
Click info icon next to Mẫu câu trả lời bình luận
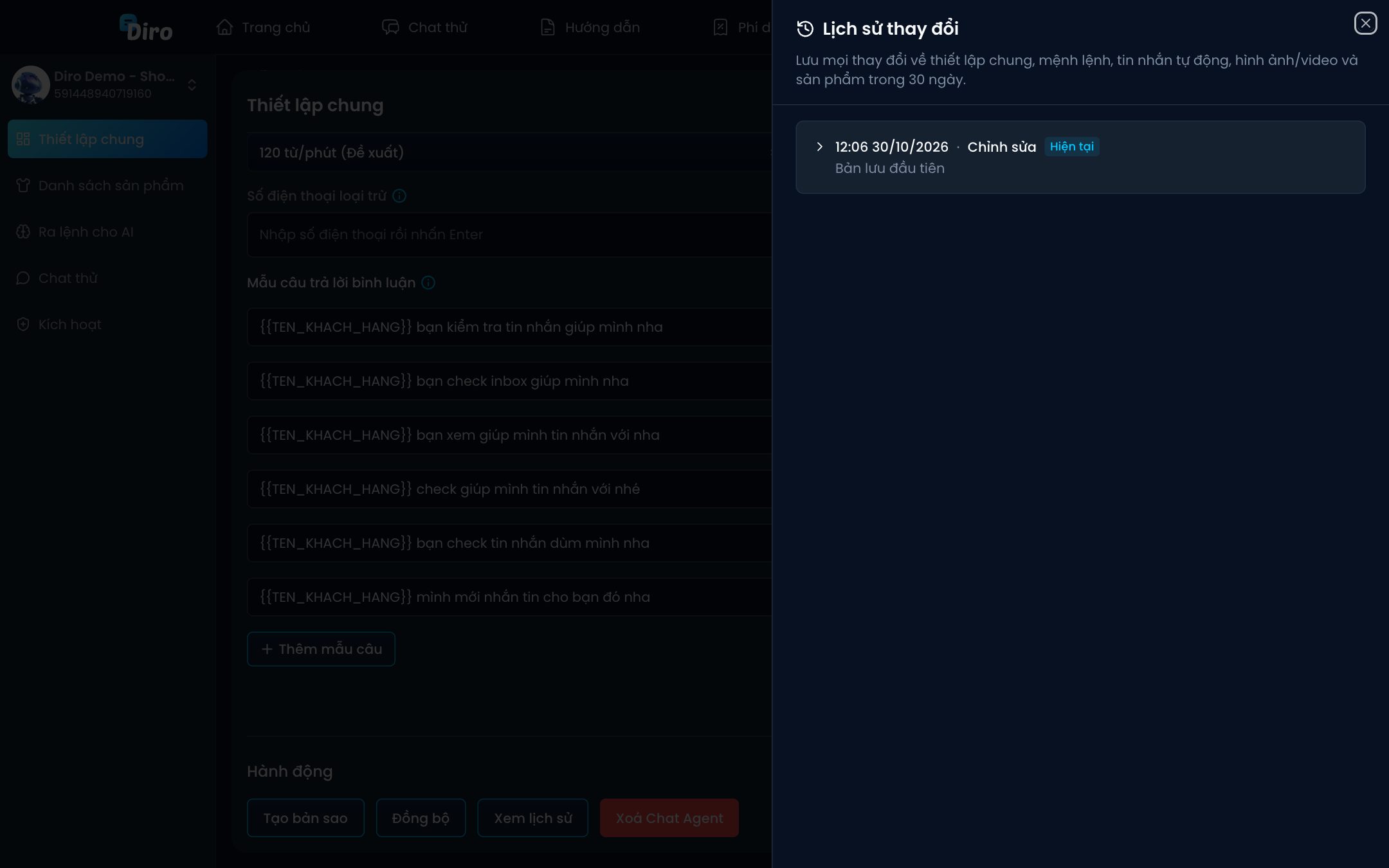(x=428, y=282)
